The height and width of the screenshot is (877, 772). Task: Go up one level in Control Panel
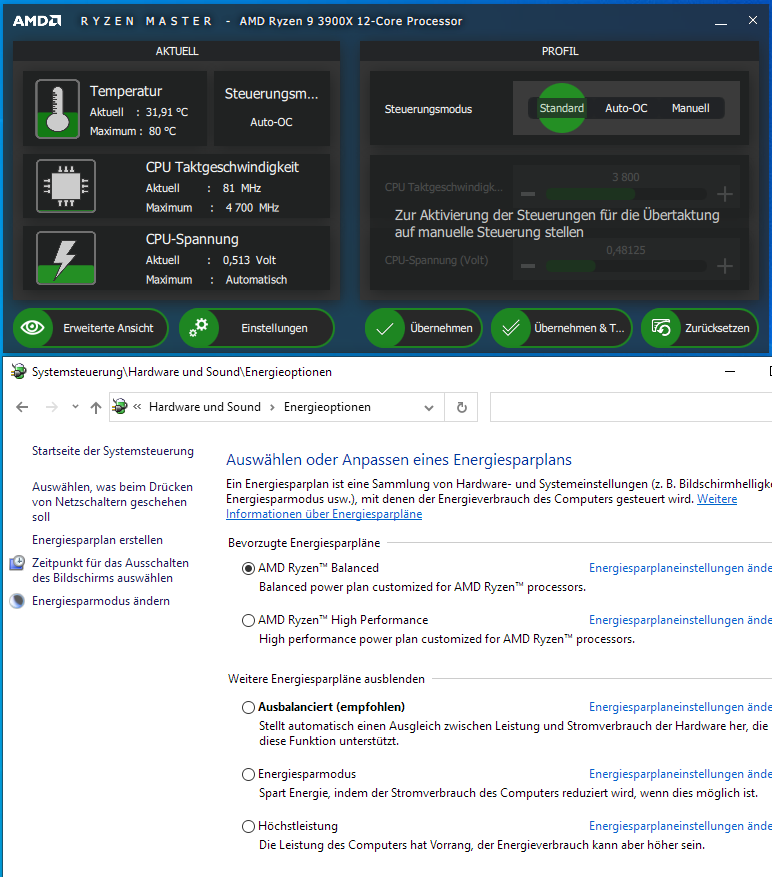click(96, 407)
